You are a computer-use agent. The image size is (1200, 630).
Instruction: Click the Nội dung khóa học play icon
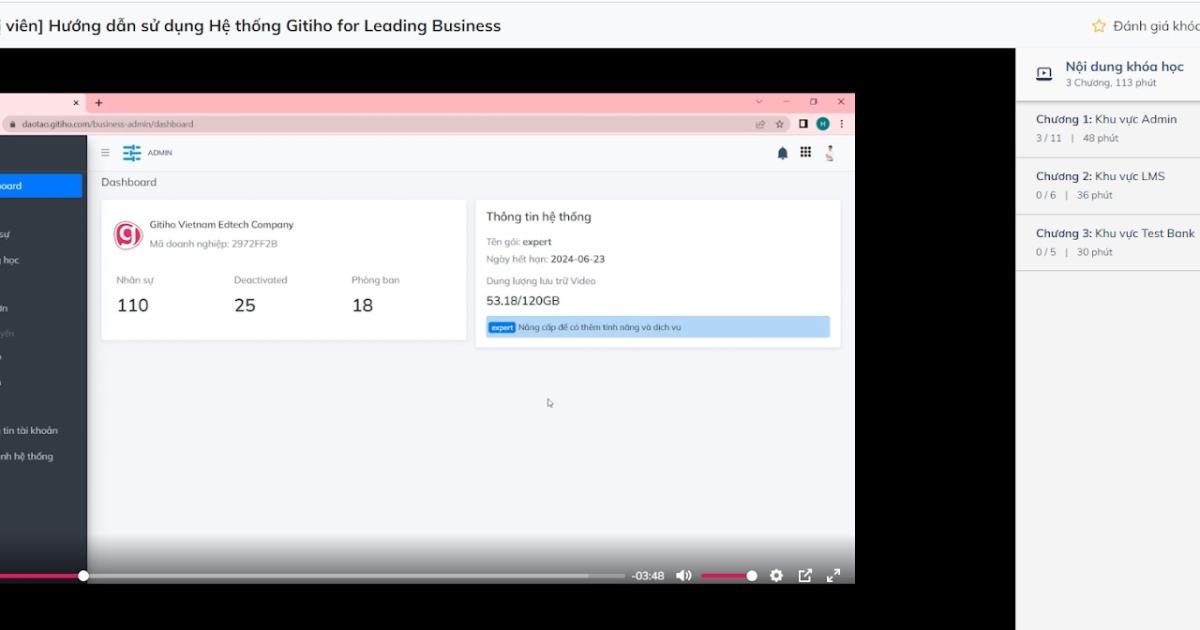coord(1044,73)
